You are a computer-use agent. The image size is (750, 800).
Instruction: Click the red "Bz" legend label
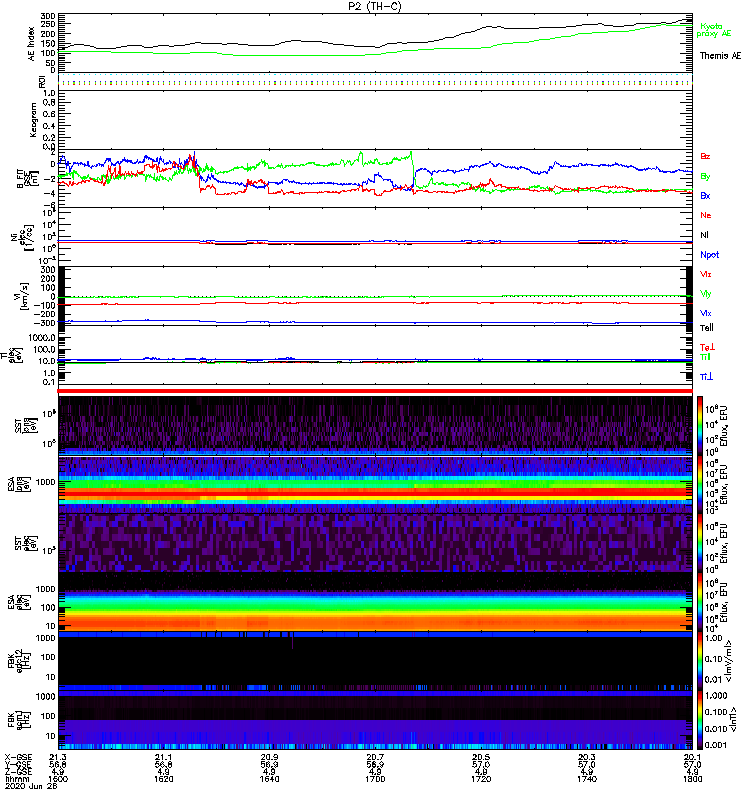[x=705, y=156]
